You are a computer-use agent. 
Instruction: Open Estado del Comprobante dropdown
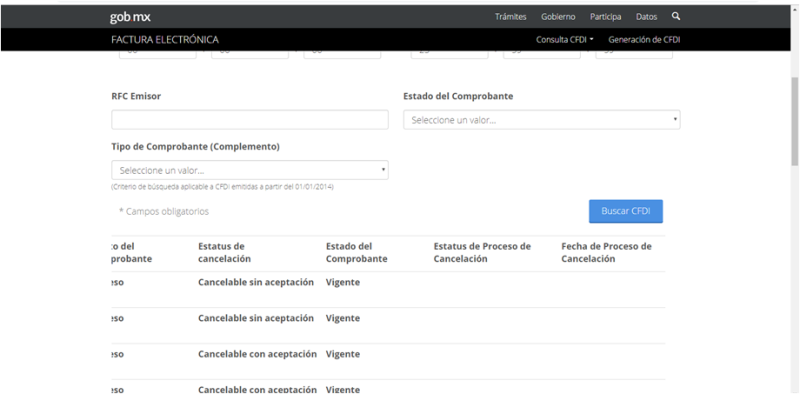542,120
